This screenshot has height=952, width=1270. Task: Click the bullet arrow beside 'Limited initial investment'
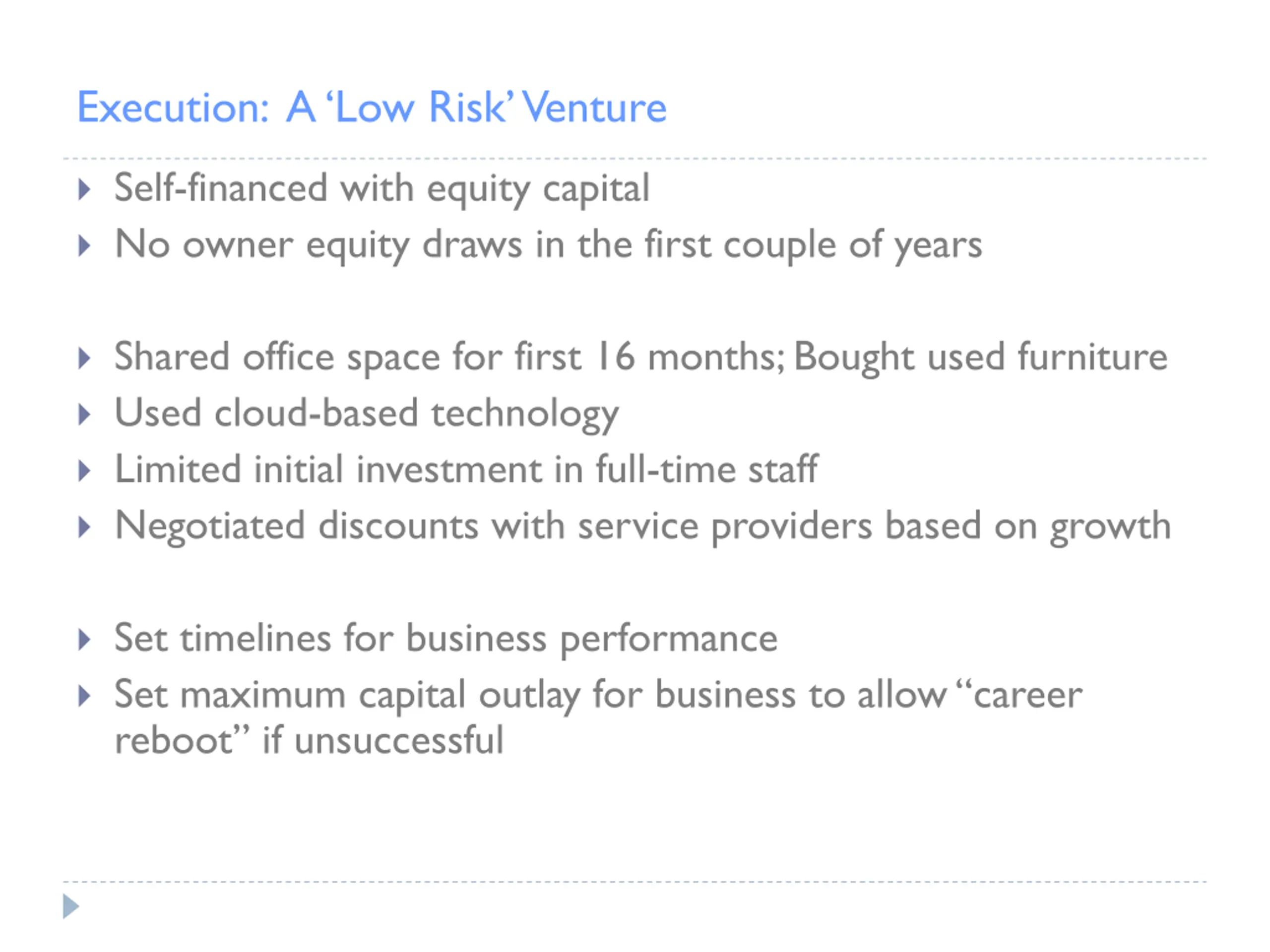84,471
